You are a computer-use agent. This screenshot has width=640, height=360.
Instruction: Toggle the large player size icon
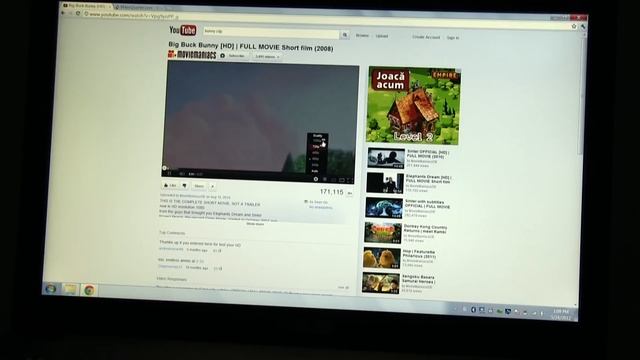point(342,180)
